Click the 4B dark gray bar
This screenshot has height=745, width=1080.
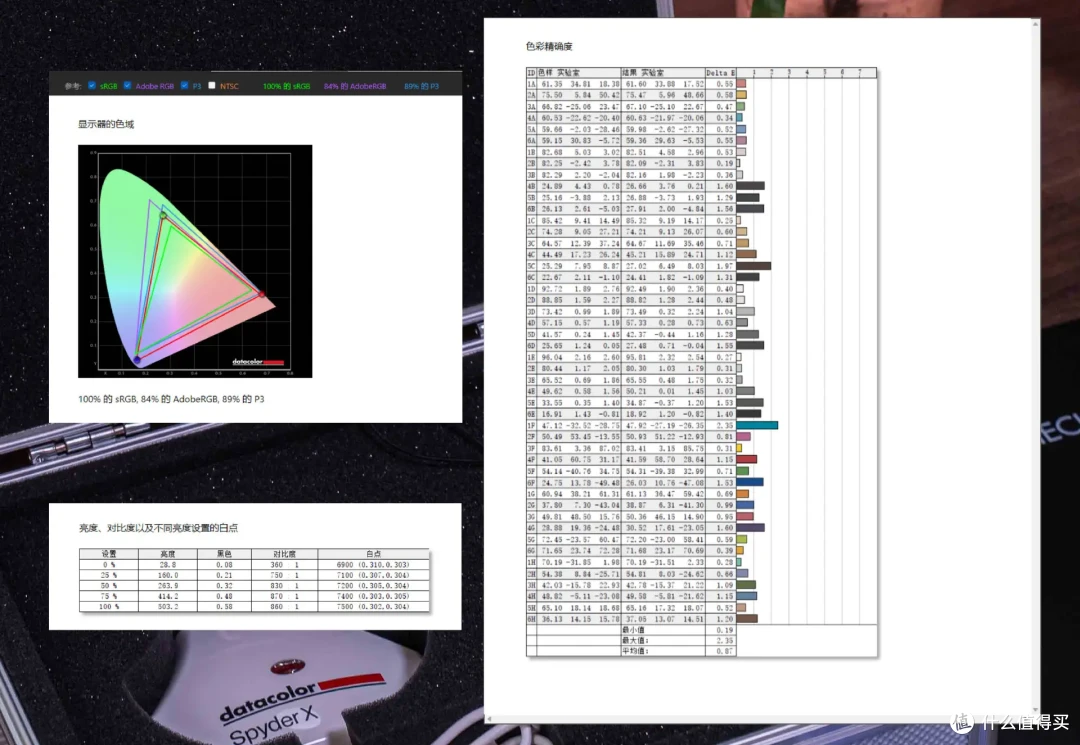pos(751,186)
